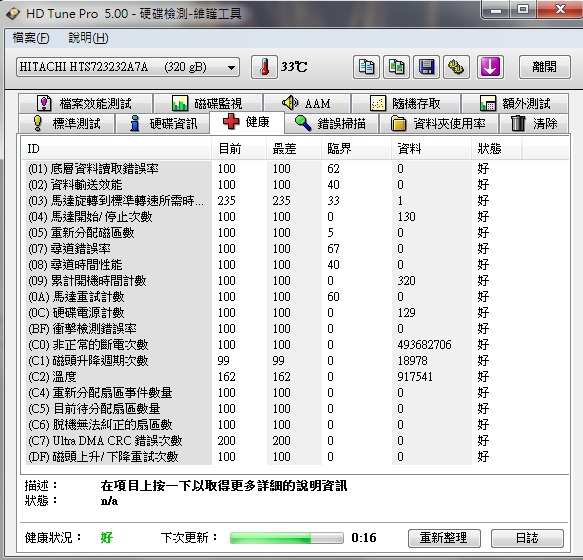Open the 錯誤掃描 tab with magnifier icon

click(x=331, y=123)
